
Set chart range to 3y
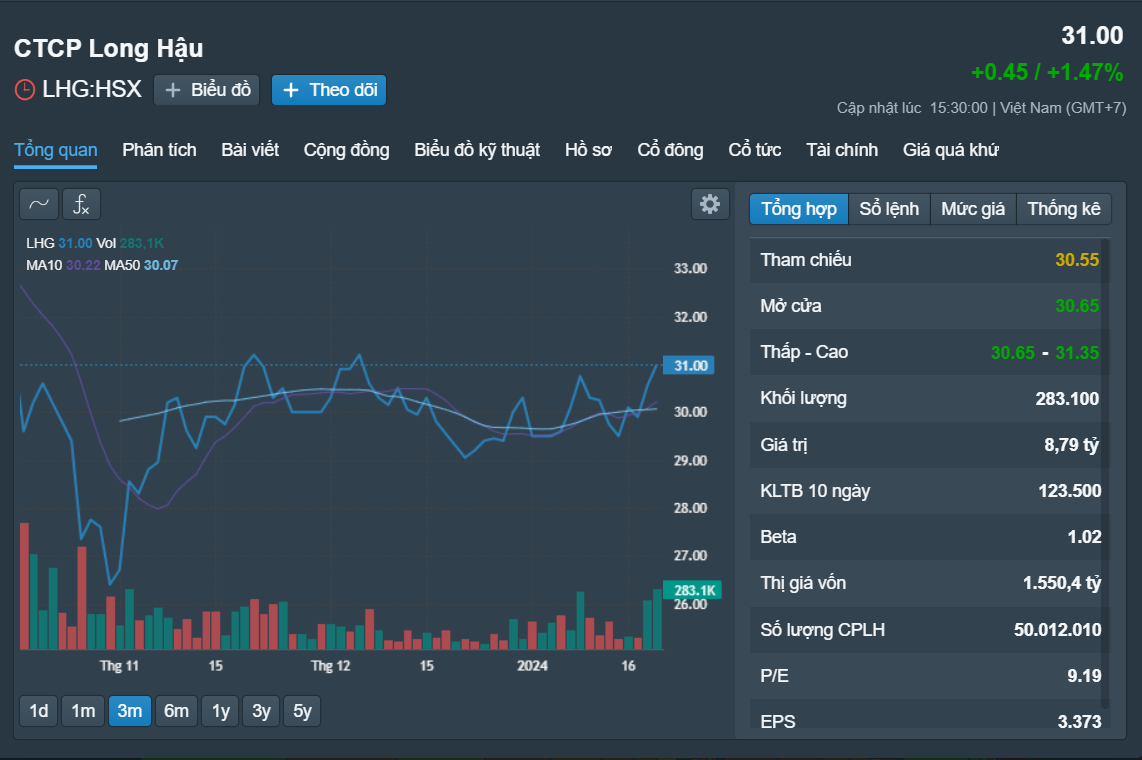(x=261, y=710)
